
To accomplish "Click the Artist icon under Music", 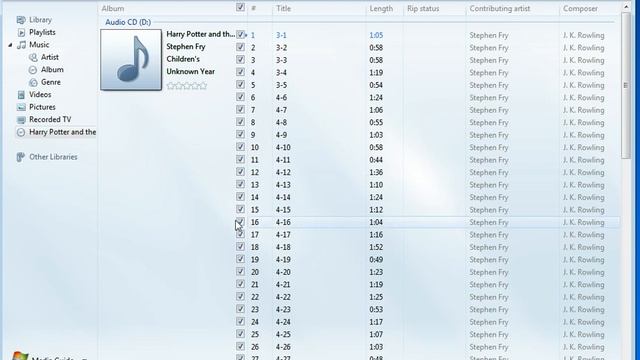I will (x=33, y=58).
